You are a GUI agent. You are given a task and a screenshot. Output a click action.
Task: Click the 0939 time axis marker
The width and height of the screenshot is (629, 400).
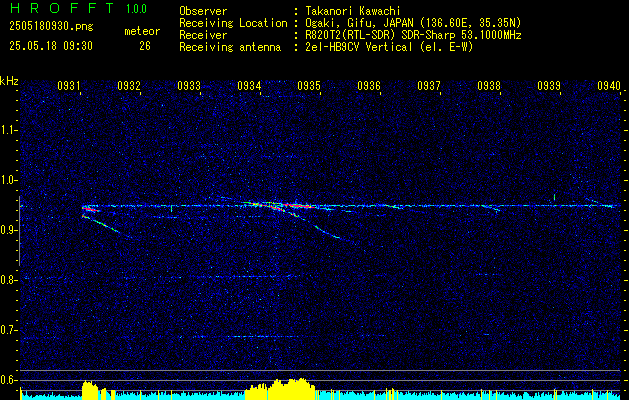(549, 86)
